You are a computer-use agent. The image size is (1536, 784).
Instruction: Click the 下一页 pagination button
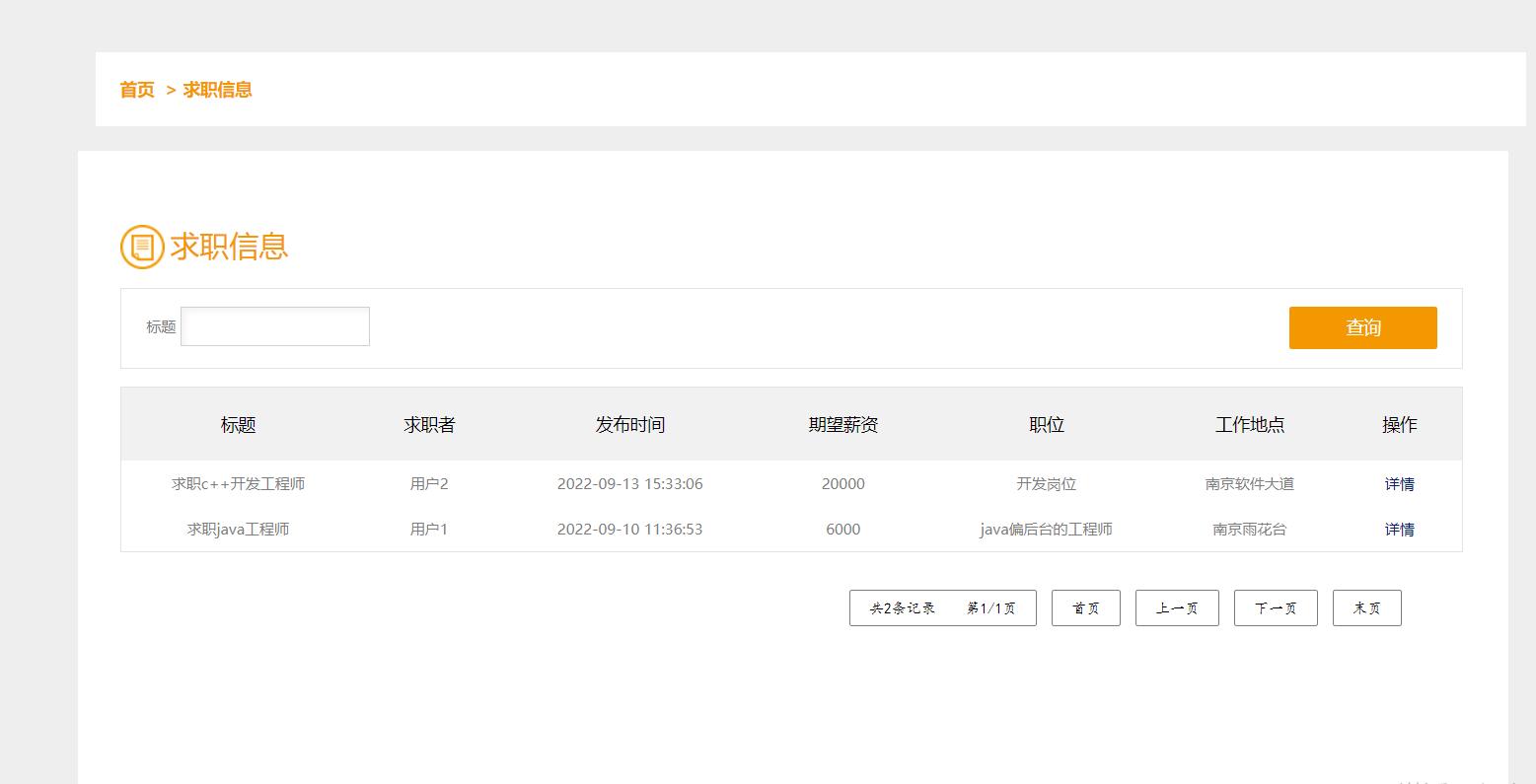pyautogui.click(x=1275, y=607)
